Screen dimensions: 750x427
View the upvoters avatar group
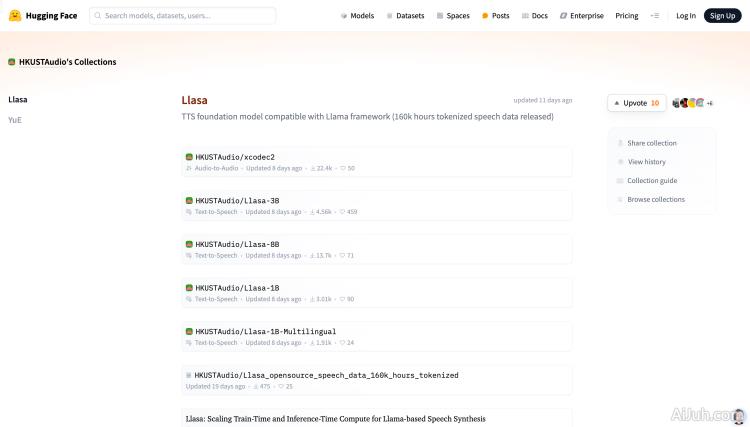click(x=691, y=103)
